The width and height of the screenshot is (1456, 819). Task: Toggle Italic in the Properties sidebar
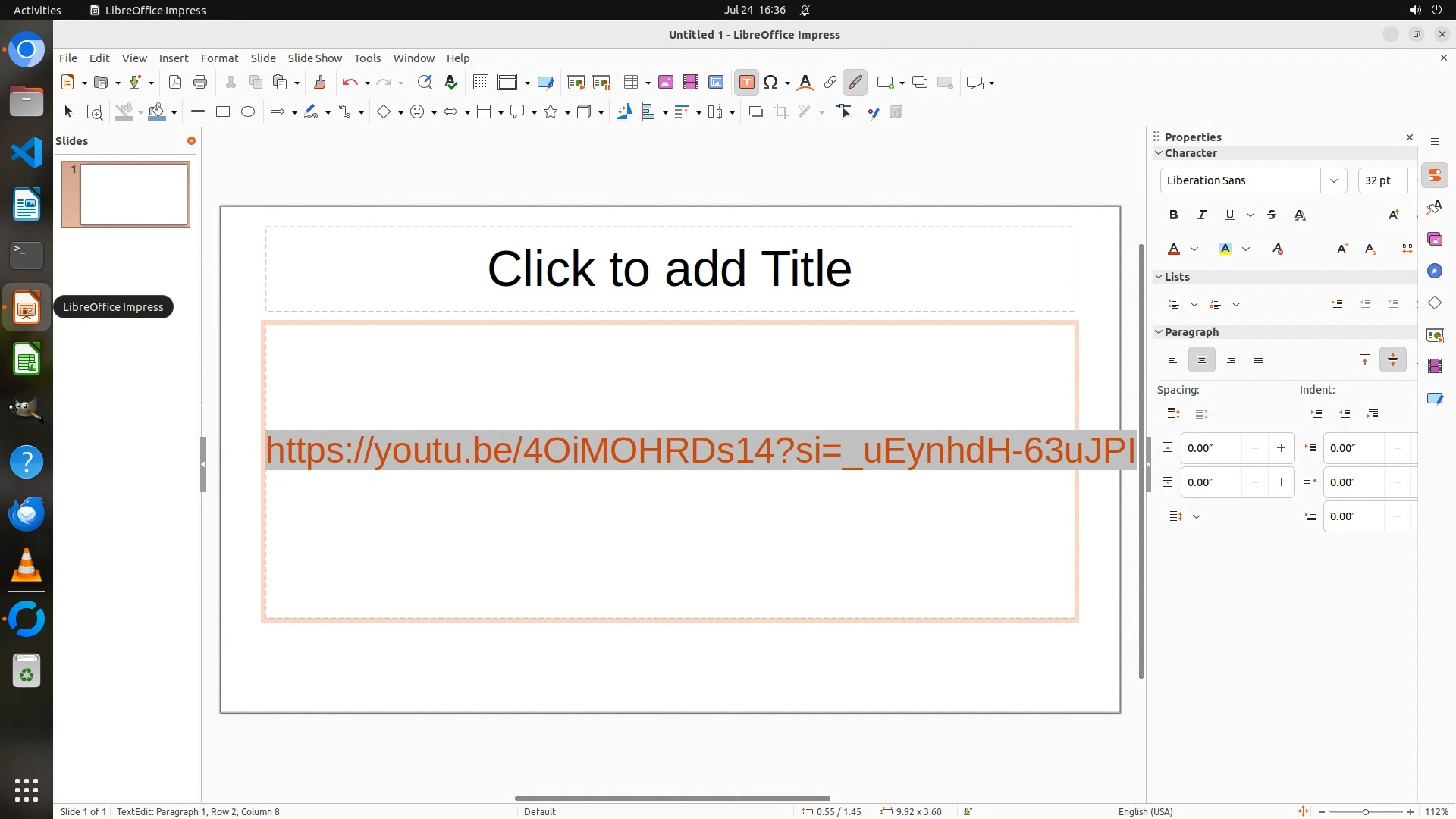point(1202,215)
